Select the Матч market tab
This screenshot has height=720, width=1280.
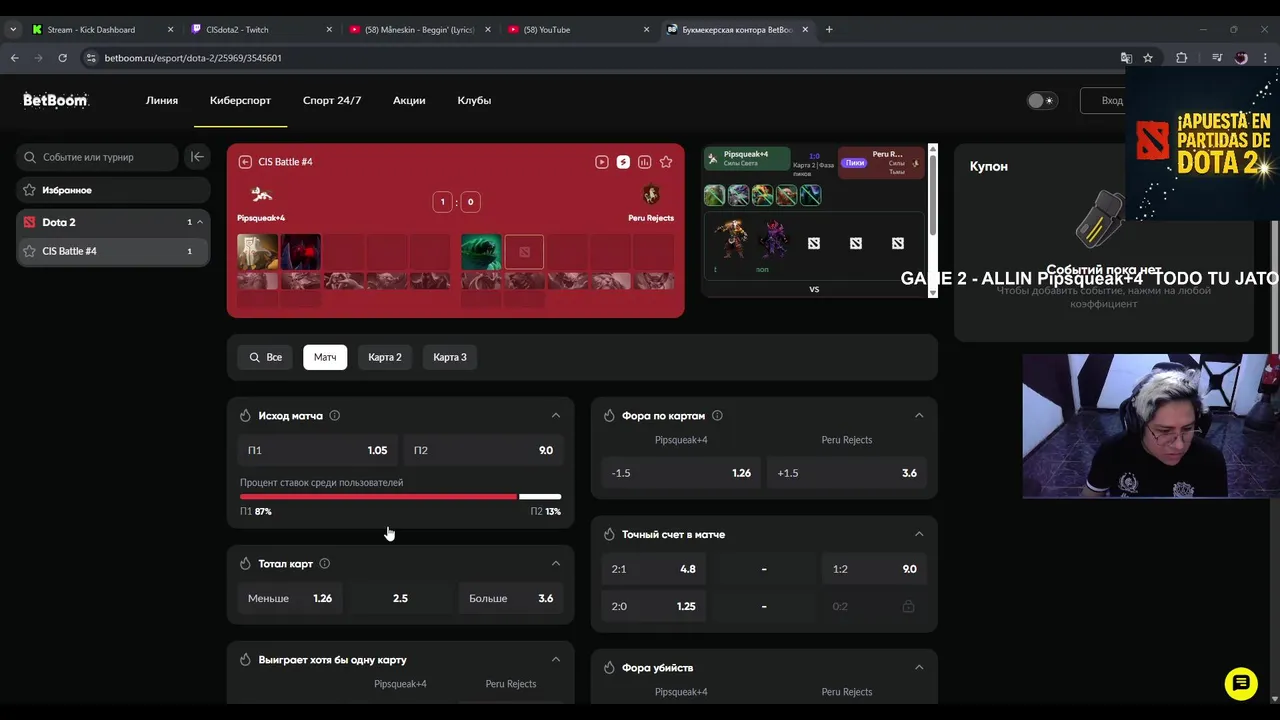pyautogui.click(x=325, y=357)
